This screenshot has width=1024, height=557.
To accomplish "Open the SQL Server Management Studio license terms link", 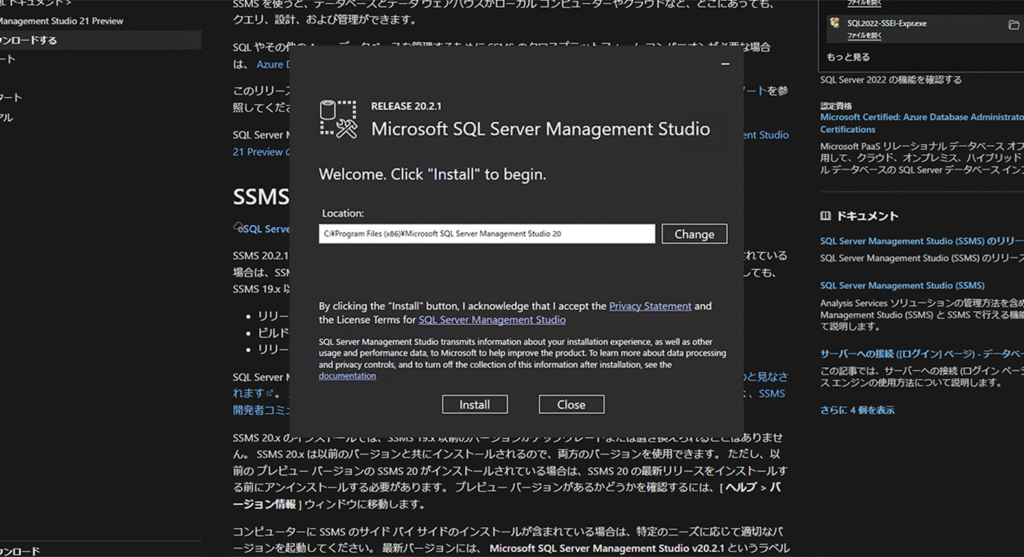I will tap(492, 319).
